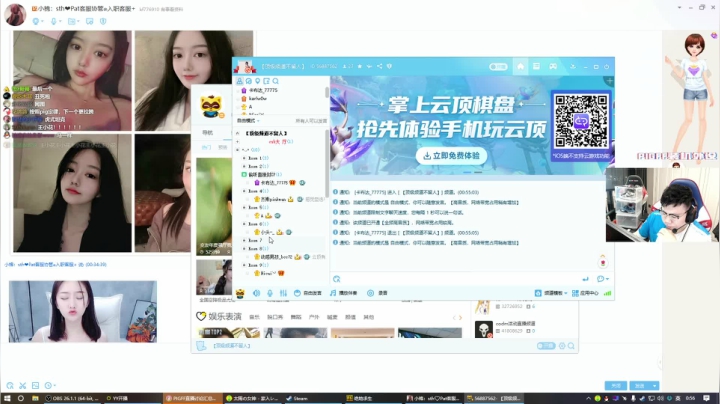This screenshot has height=404, width=720.
Task: Open the home icon in channel header
Action: (520, 66)
